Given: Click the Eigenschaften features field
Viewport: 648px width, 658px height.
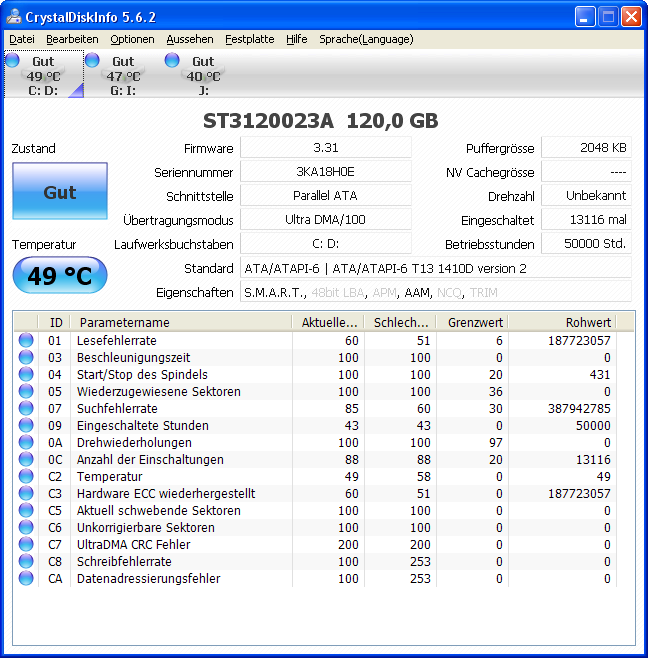Looking at the screenshot, I should tap(436, 292).
